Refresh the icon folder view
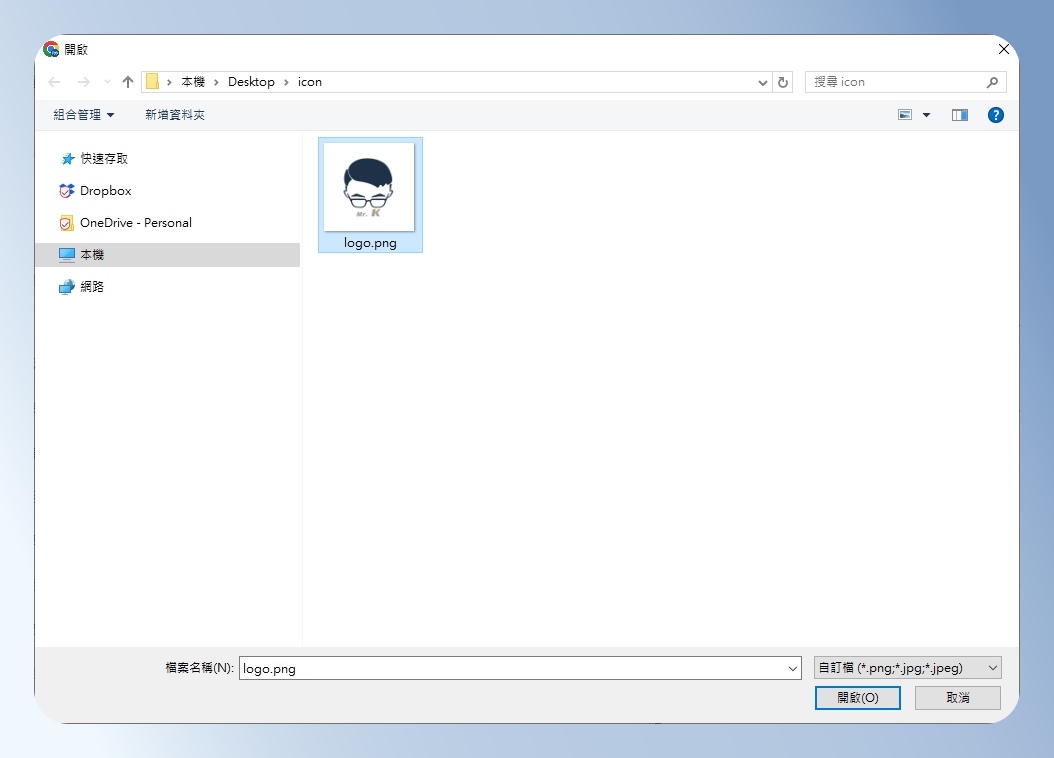 click(x=782, y=82)
